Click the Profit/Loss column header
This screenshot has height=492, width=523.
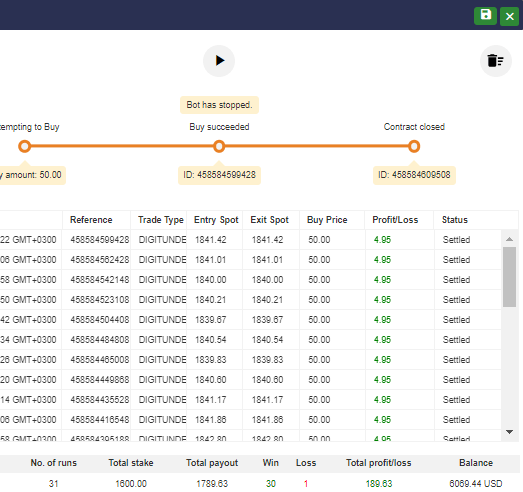tap(395, 220)
